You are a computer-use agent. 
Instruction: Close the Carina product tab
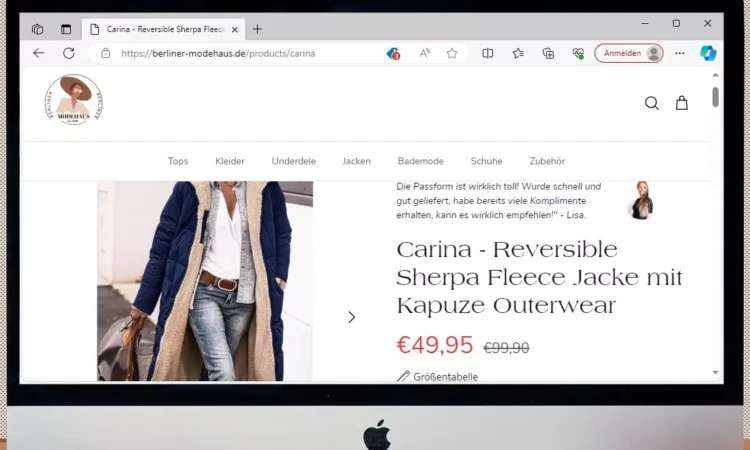(x=235, y=30)
